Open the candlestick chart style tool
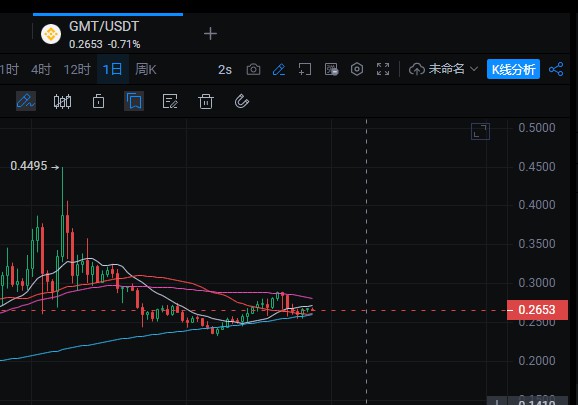The width and height of the screenshot is (578, 405). (62, 101)
